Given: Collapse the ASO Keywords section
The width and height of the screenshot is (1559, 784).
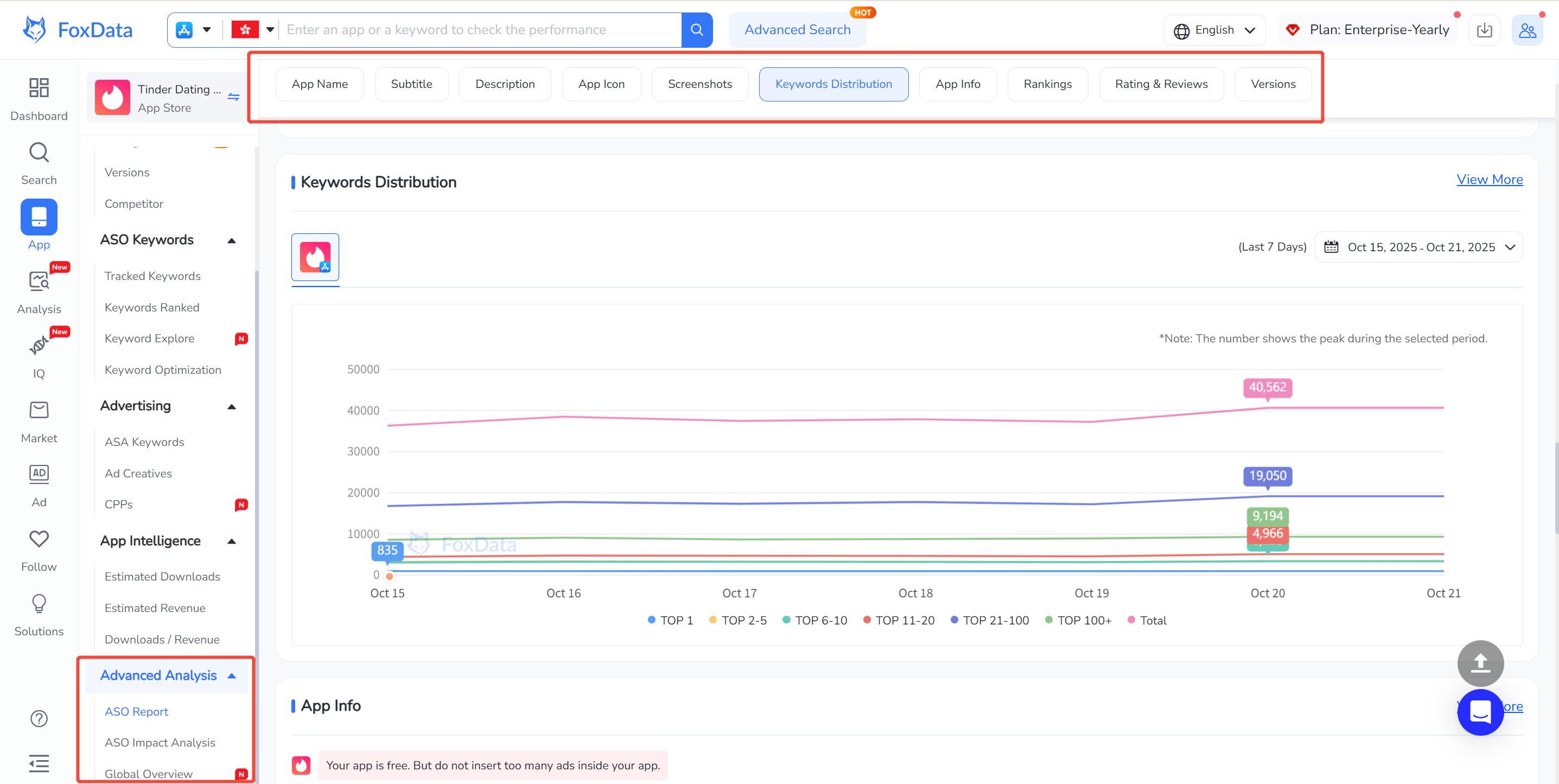Looking at the screenshot, I should point(231,240).
